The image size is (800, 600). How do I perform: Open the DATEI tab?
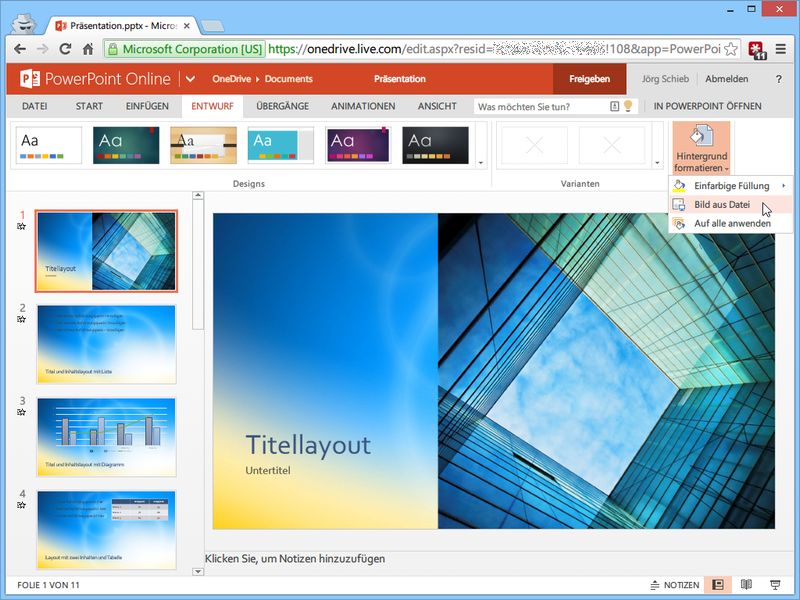(x=35, y=106)
